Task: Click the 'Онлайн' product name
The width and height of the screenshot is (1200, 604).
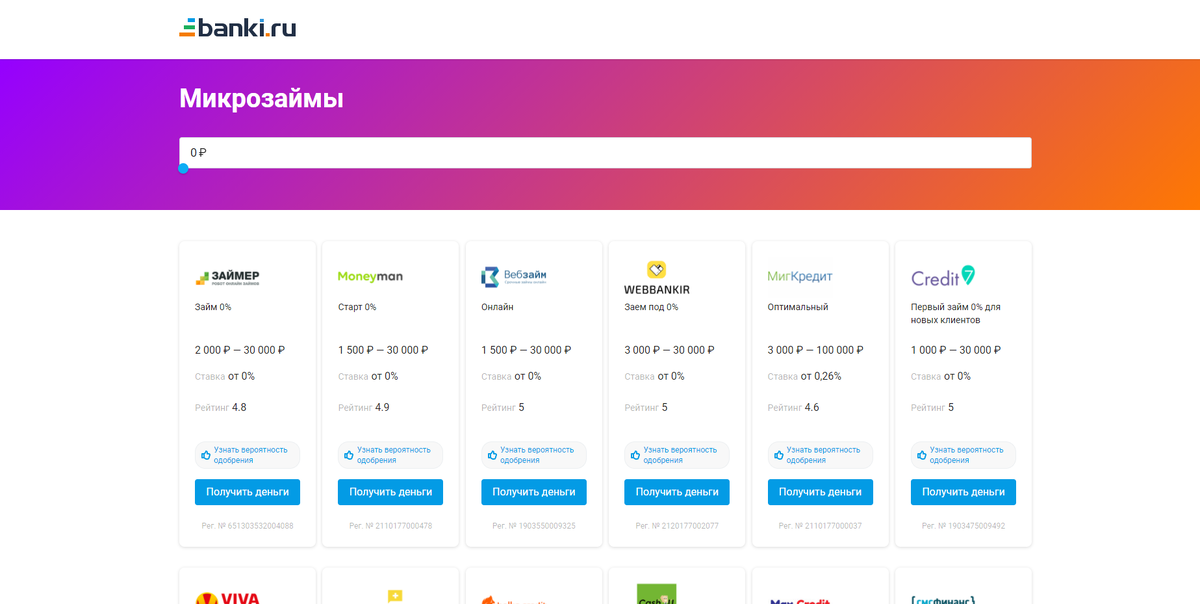Action: [x=497, y=307]
